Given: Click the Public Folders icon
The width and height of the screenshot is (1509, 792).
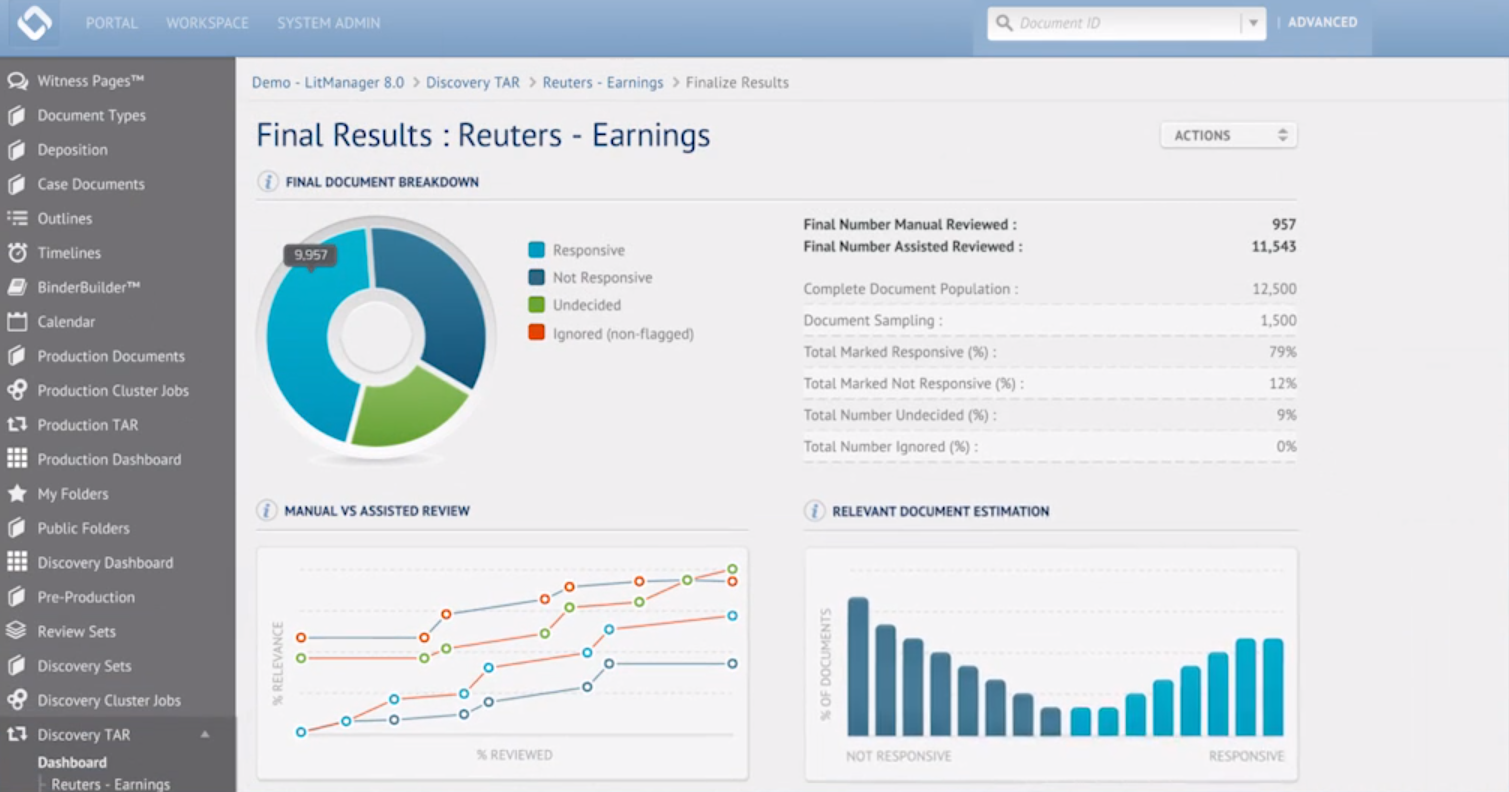Looking at the screenshot, I should click(17, 528).
